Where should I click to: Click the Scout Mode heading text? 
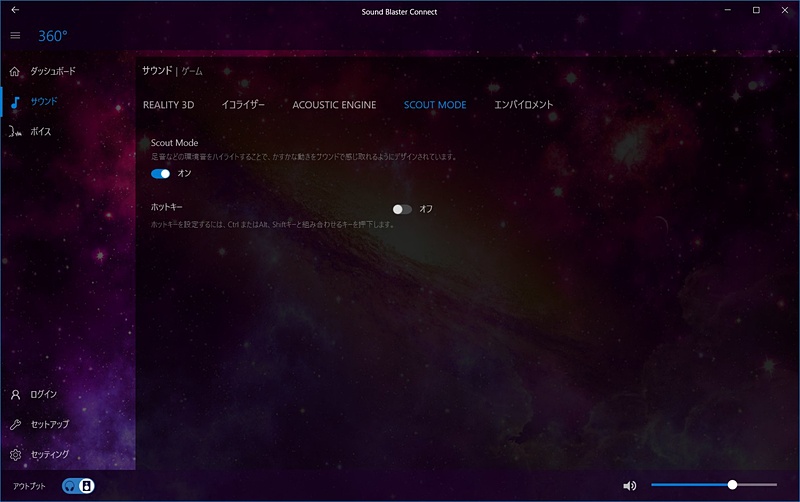pyautogui.click(x=174, y=143)
